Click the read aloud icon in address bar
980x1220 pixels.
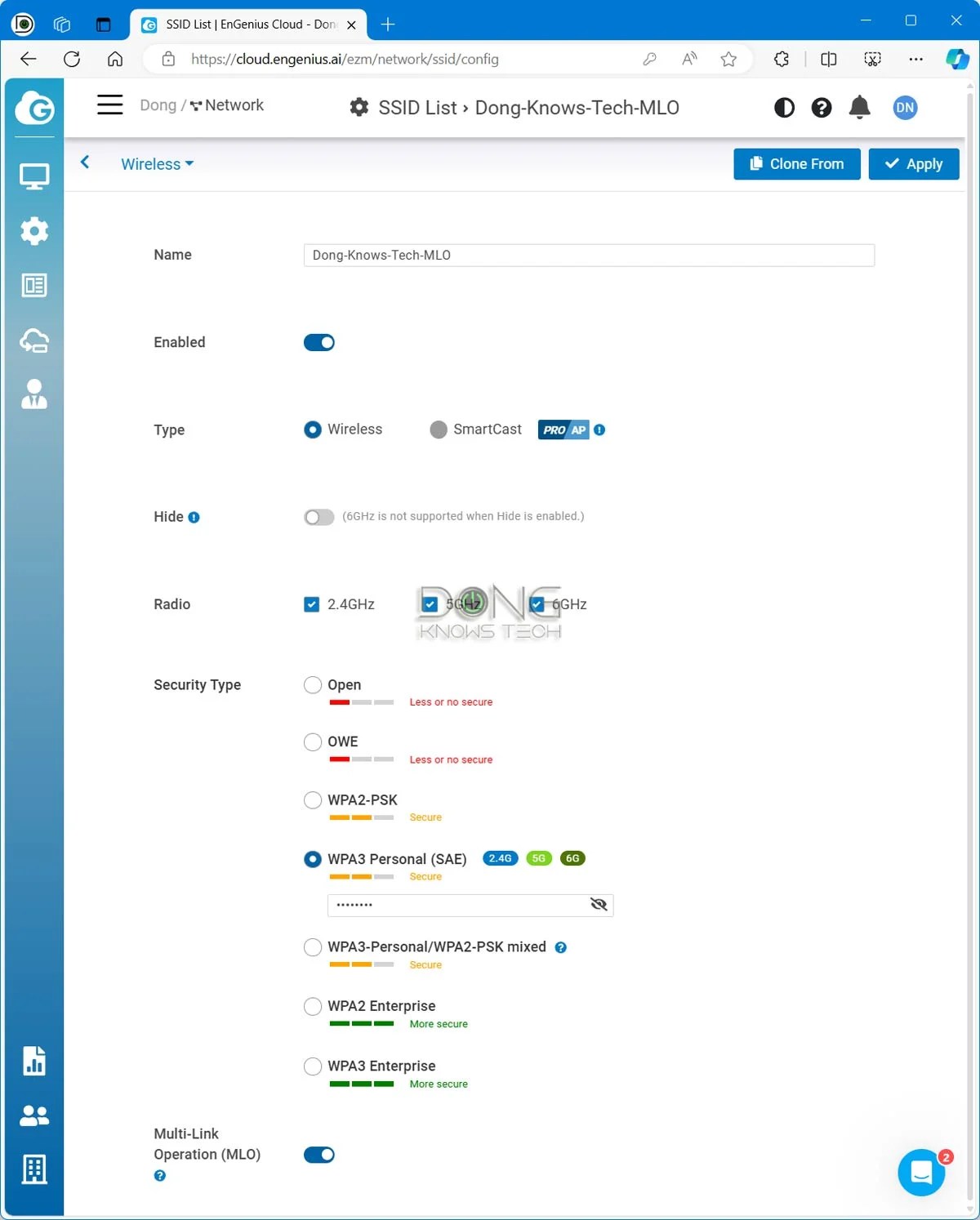(690, 59)
